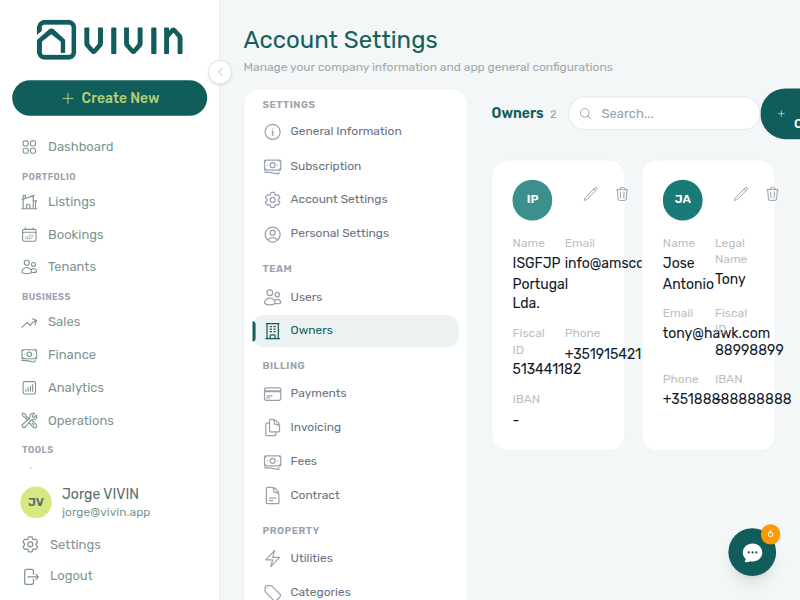Image resolution: width=800 pixels, height=600 pixels.
Task: Collapse the sidebar with the chevron button
Action: (x=220, y=72)
